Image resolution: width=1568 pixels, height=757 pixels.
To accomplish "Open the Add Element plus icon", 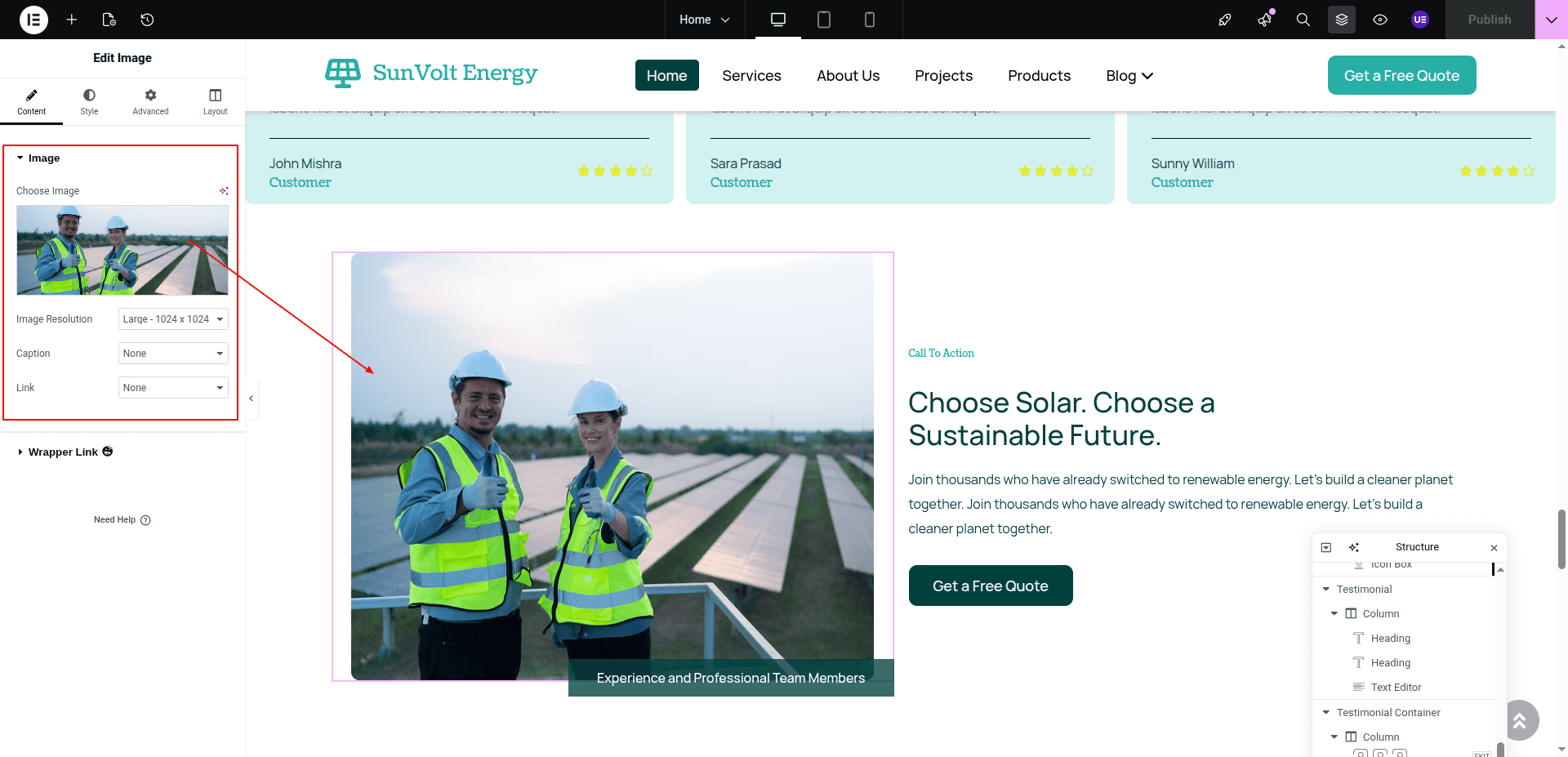I will tap(72, 20).
